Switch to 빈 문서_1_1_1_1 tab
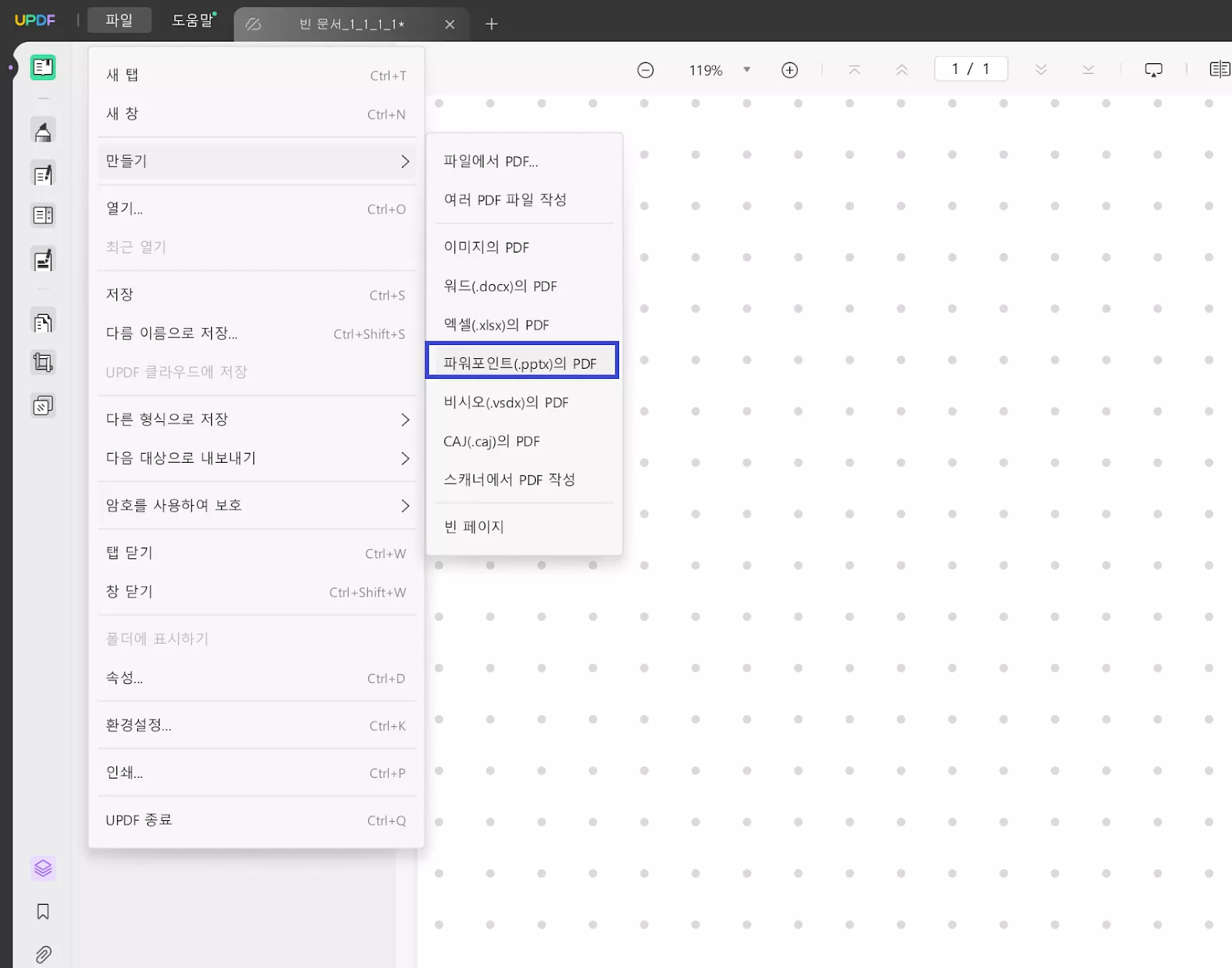Viewport: 1232px width, 968px height. pos(351,25)
